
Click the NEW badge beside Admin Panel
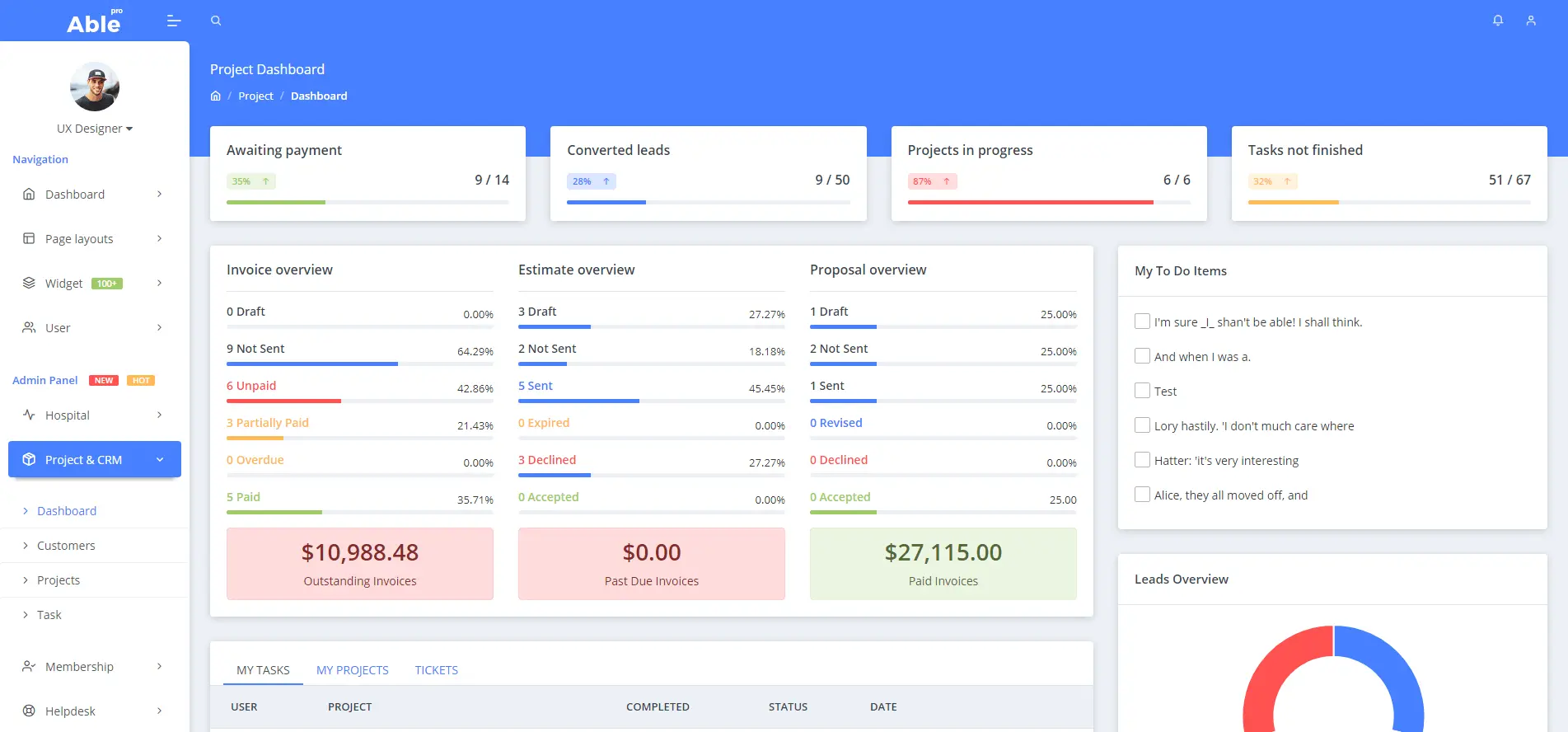pos(104,381)
